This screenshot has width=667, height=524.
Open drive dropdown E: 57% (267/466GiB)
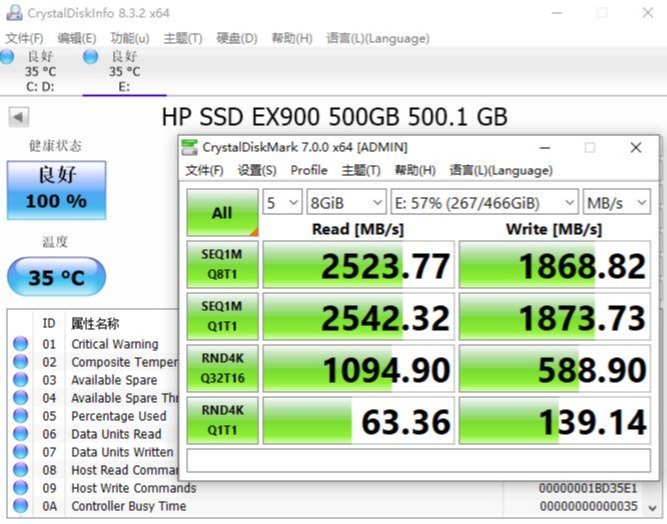click(485, 202)
